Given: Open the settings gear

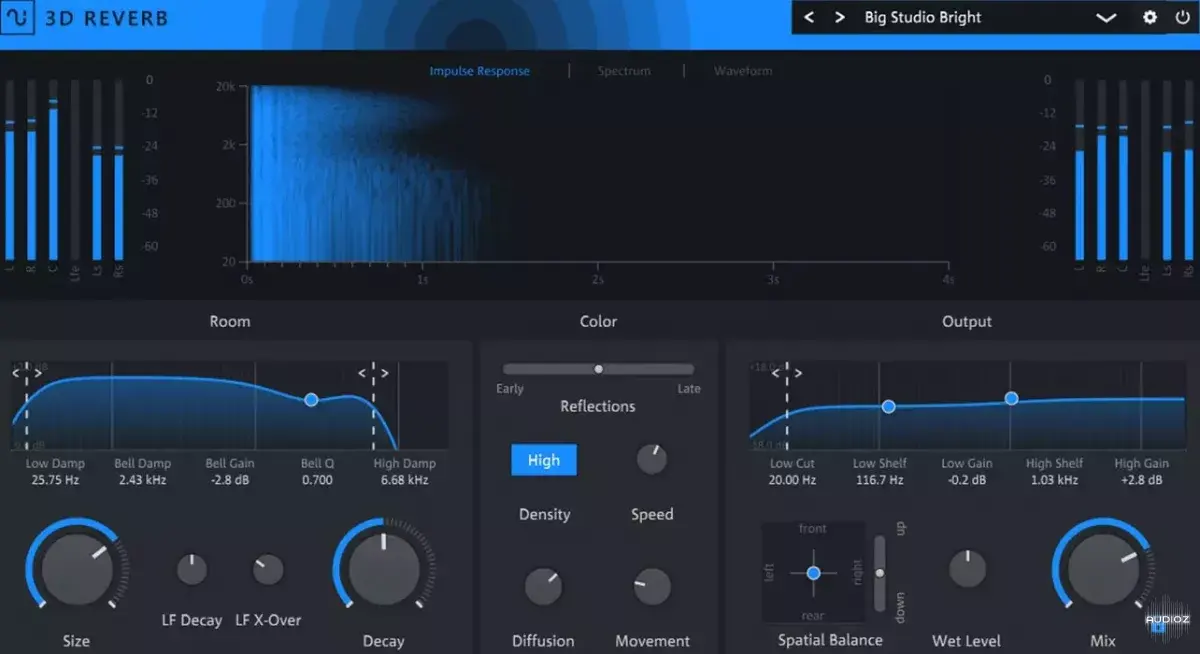Looking at the screenshot, I should pyautogui.click(x=1150, y=18).
